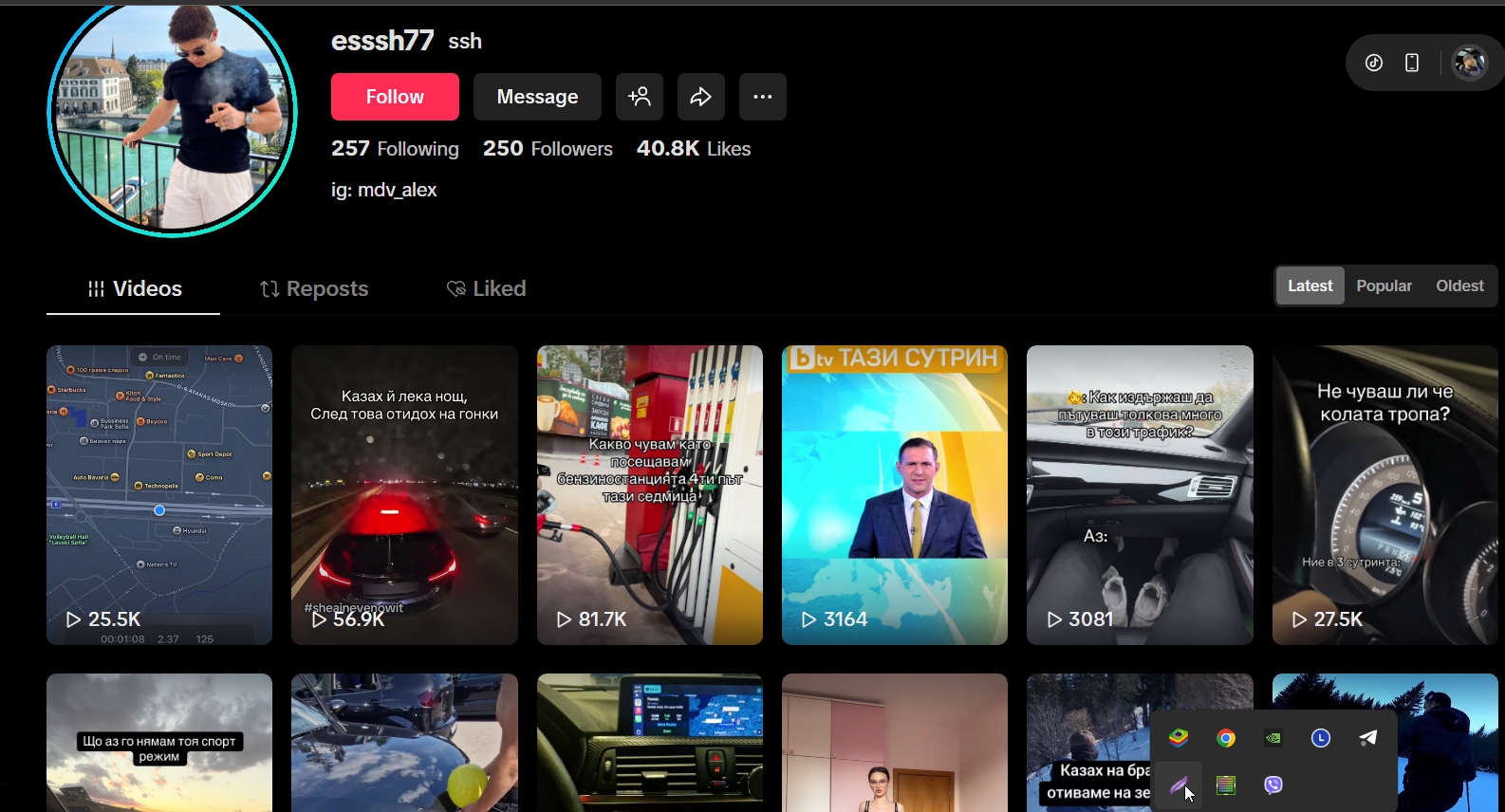Open the gas station video with 81.7K views

coord(650,494)
